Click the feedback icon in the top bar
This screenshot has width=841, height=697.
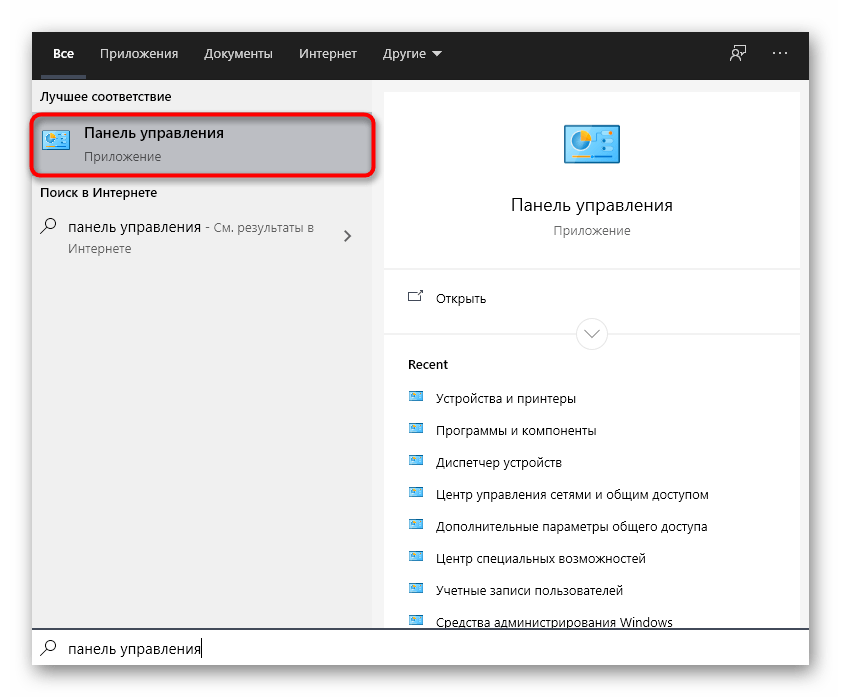point(737,53)
